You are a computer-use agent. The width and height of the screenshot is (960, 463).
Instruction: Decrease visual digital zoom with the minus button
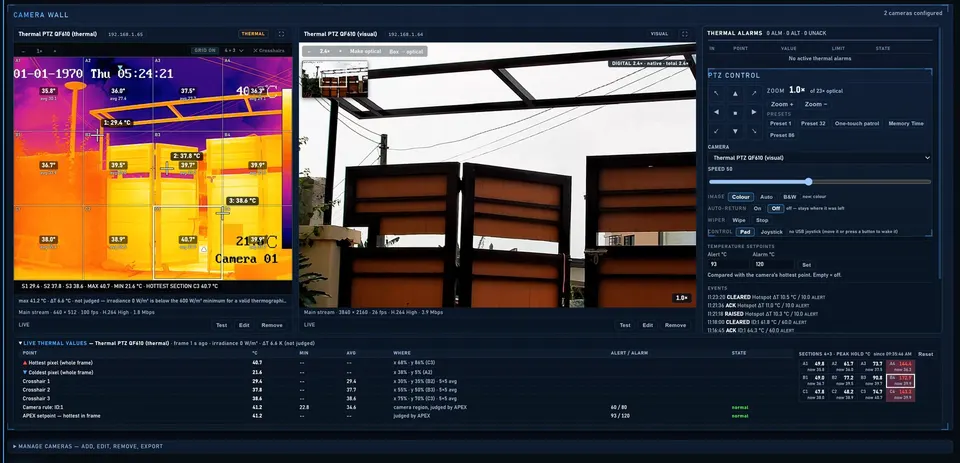[x=309, y=51]
